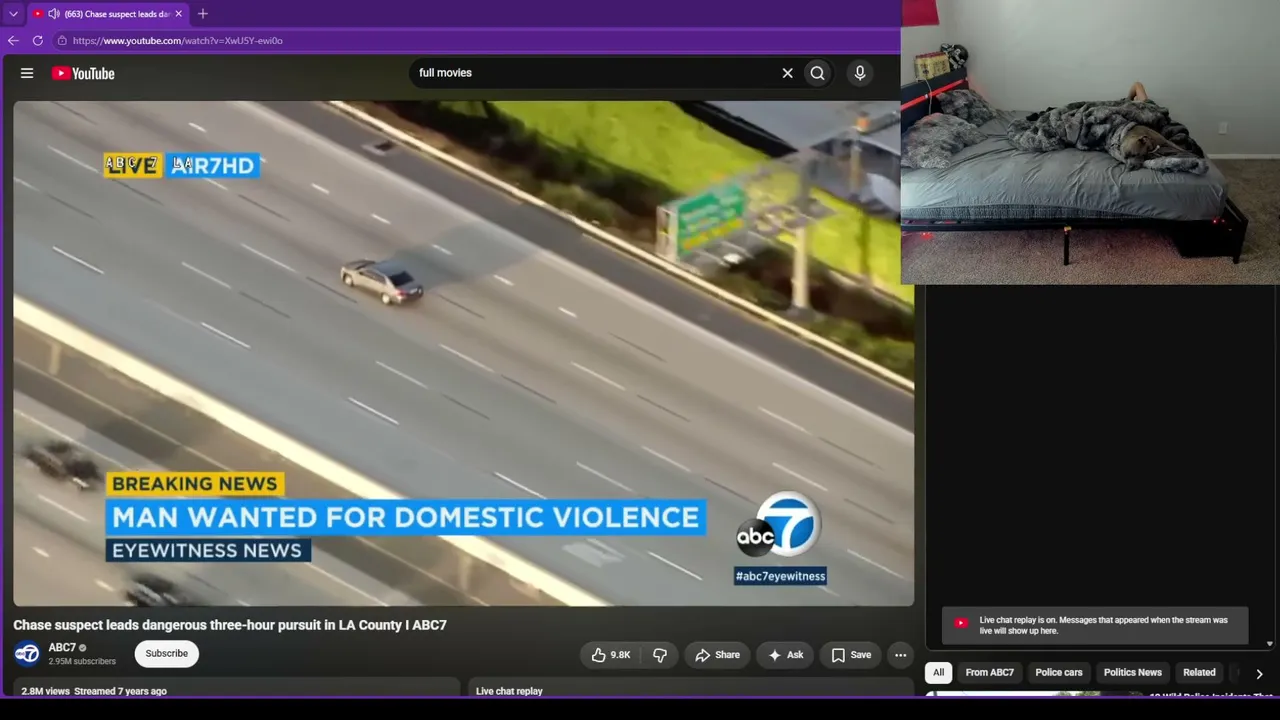
Task: Open more actions three-dot menu
Action: coord(901,655)
